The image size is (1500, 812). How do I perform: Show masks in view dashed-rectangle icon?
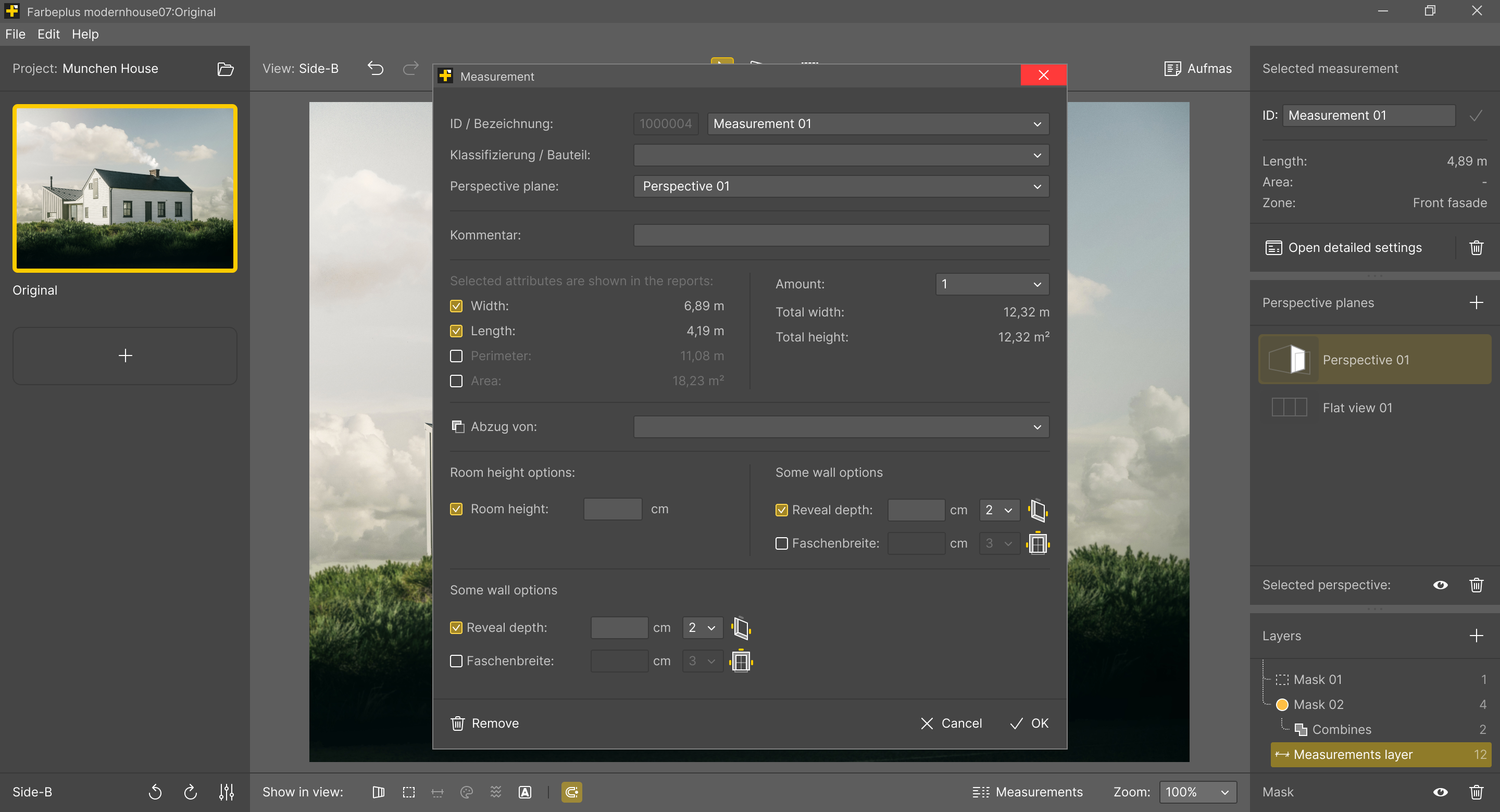(409, 792)
